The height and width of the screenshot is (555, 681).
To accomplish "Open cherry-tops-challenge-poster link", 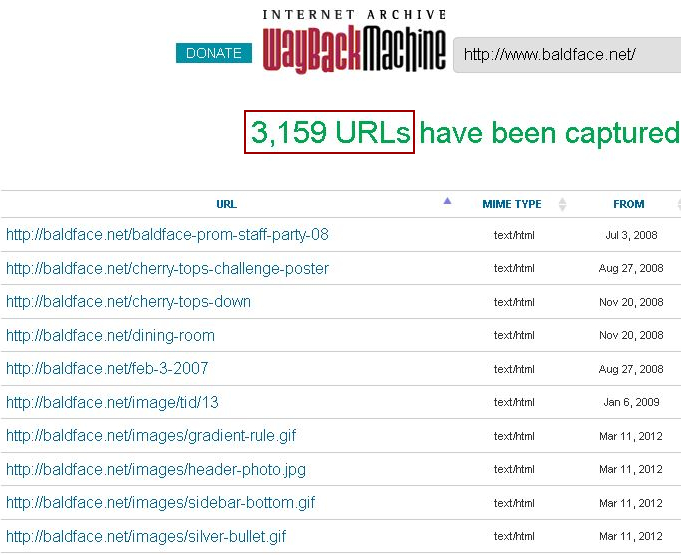I will click(167, 268).
